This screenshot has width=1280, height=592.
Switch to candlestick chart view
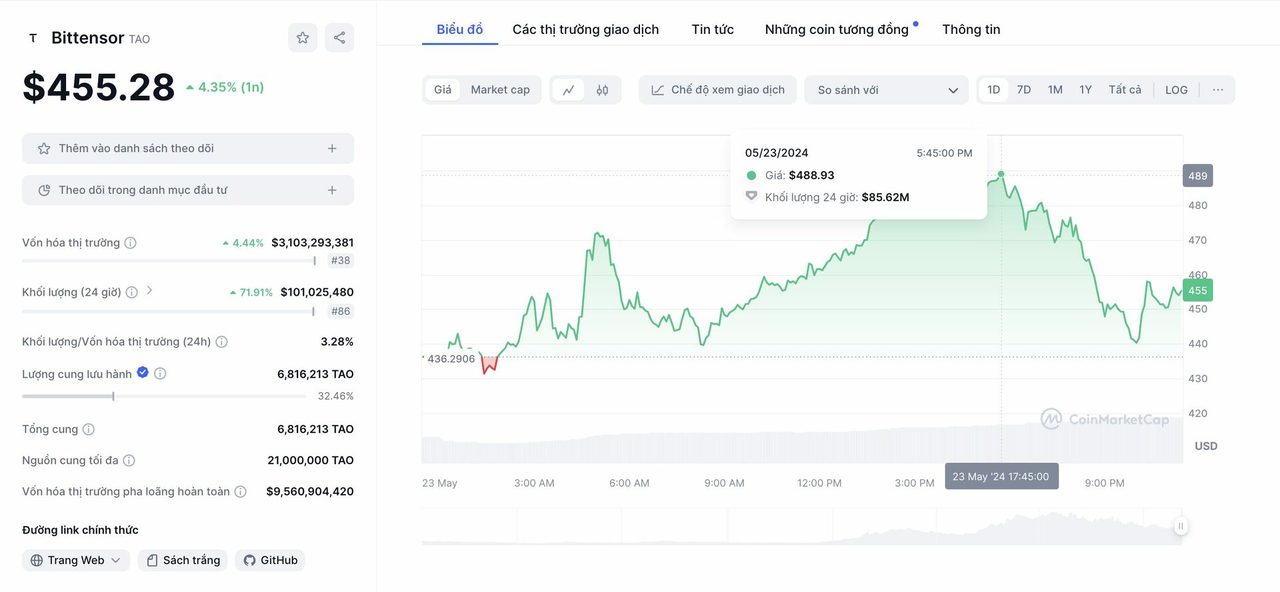point(602,90)
